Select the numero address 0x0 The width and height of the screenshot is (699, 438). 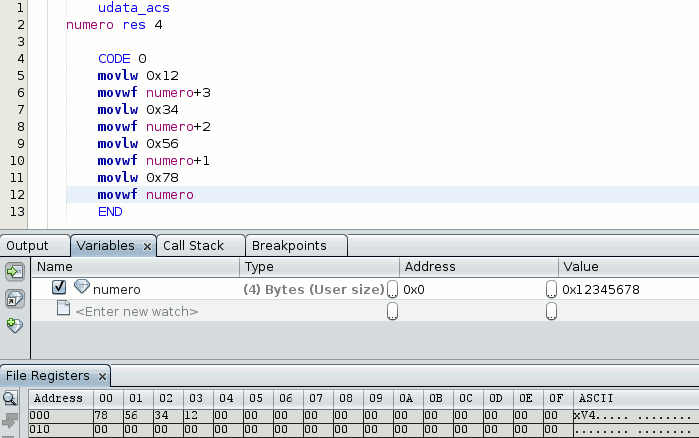click(414, 290)
